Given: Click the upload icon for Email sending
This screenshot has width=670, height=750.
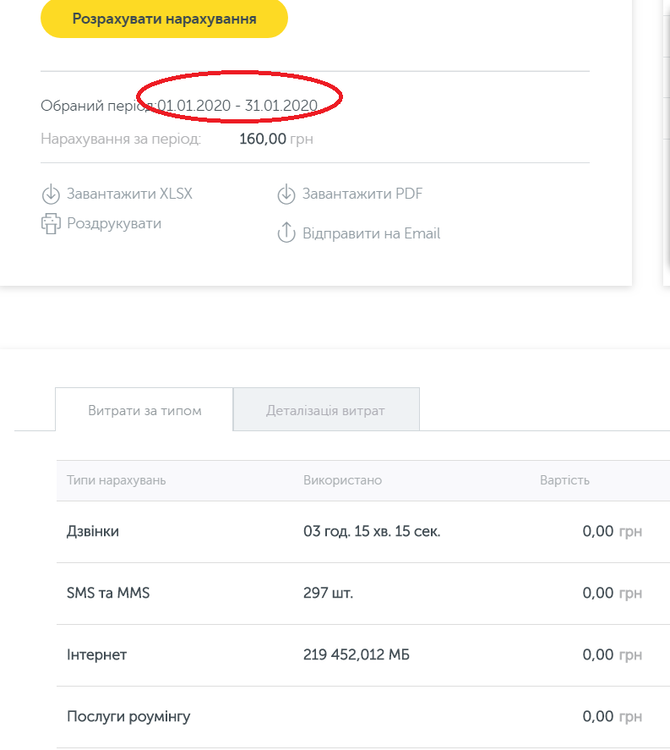Looking at the screenshot, I should [287, 234].
